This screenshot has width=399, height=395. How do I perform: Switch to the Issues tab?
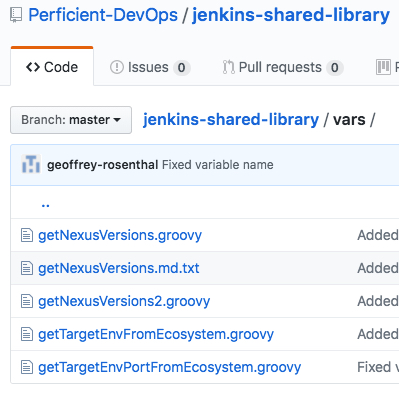(x=150, y=67)
